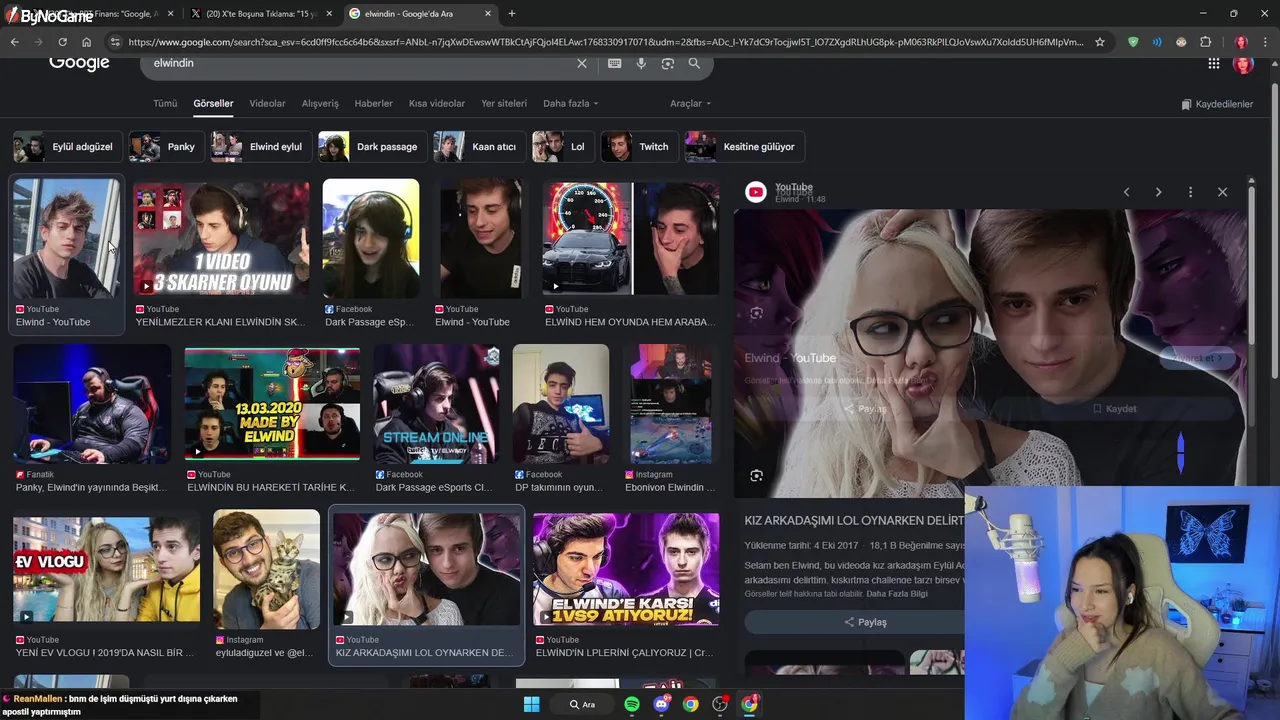Click the browser address bar URL
Viewport: 1280px width, 720px height.
[605, 42]
